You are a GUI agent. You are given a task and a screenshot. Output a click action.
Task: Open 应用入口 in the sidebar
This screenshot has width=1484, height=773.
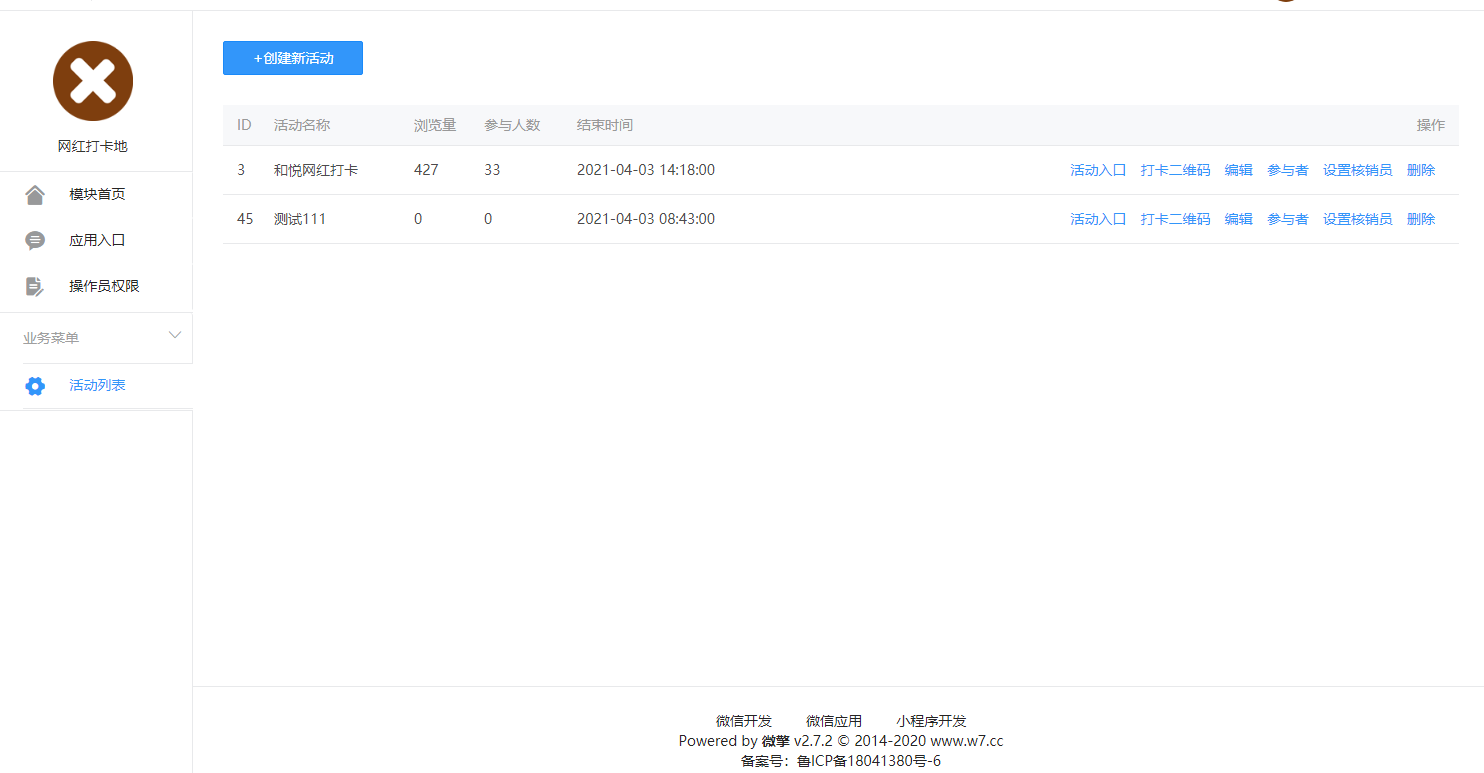(97, 241)
